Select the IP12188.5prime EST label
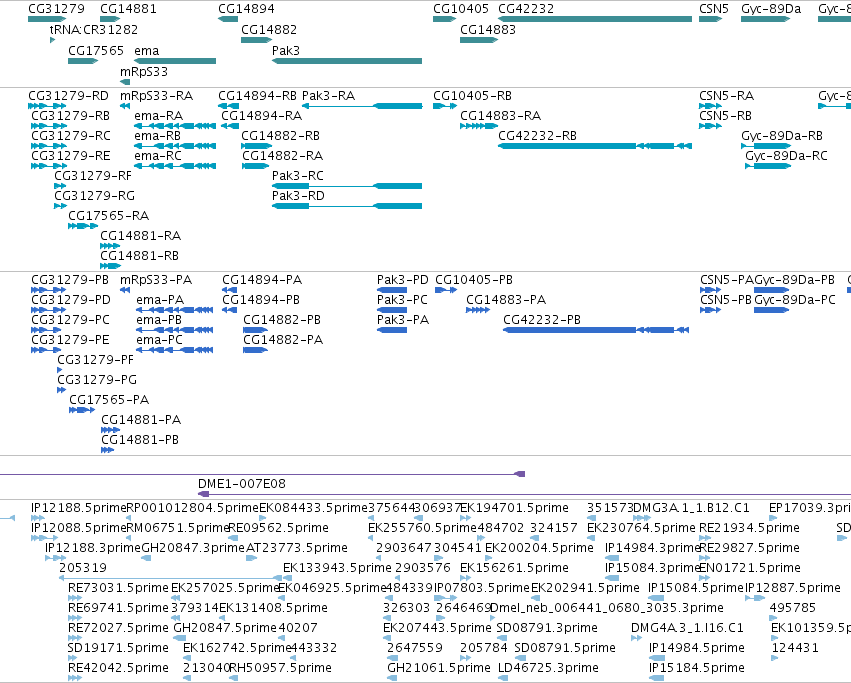The width and height of the screenshot is (851, 683). coord(79,508)
